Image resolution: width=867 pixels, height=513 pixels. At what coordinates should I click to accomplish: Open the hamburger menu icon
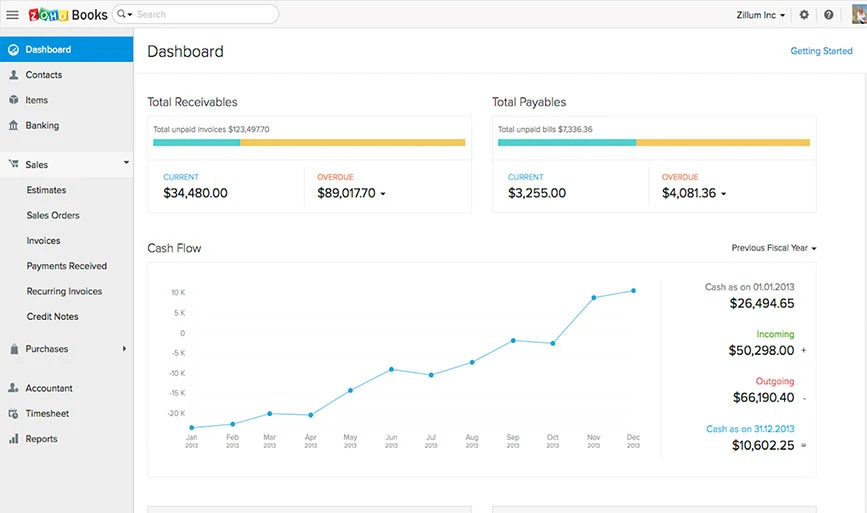[12, 15]
